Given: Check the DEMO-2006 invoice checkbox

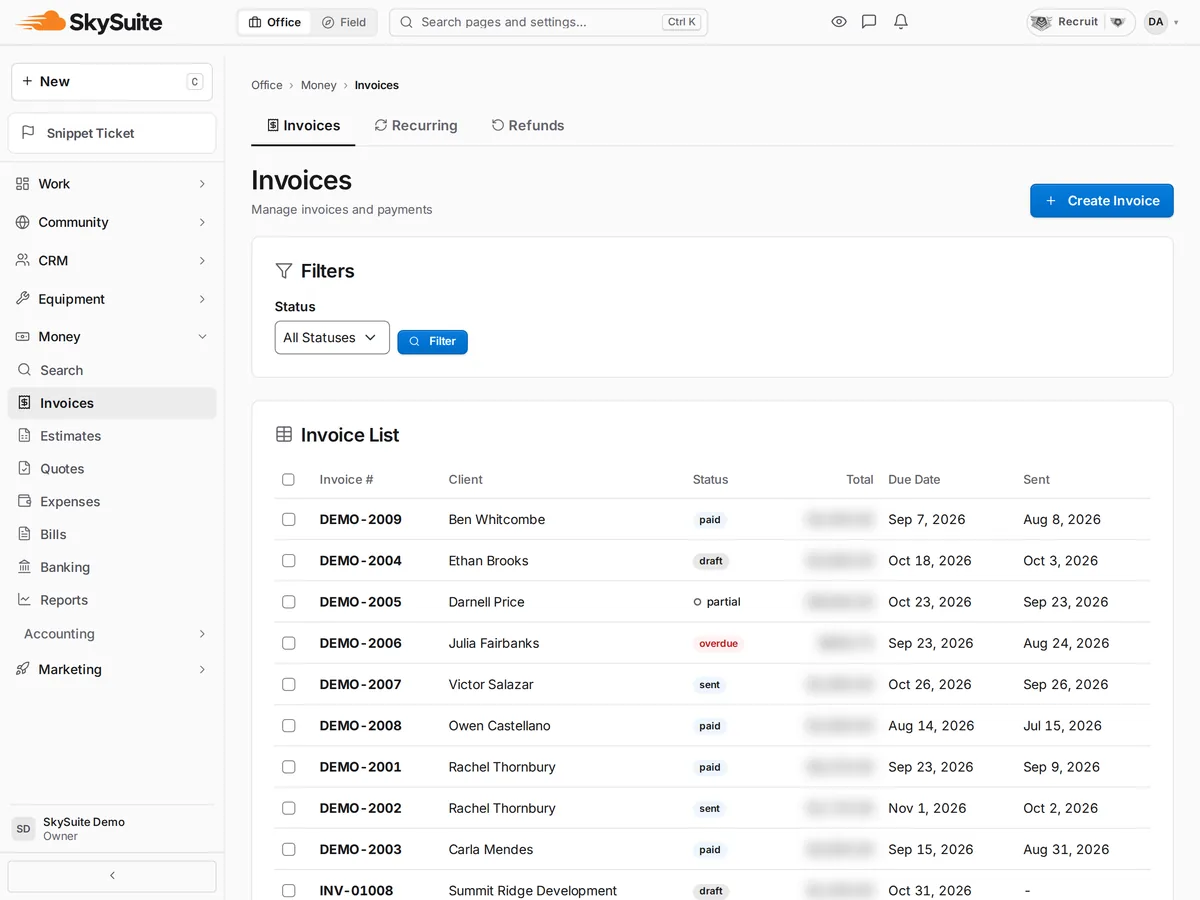Looking at the screenshot, I should tap(288, 643).
